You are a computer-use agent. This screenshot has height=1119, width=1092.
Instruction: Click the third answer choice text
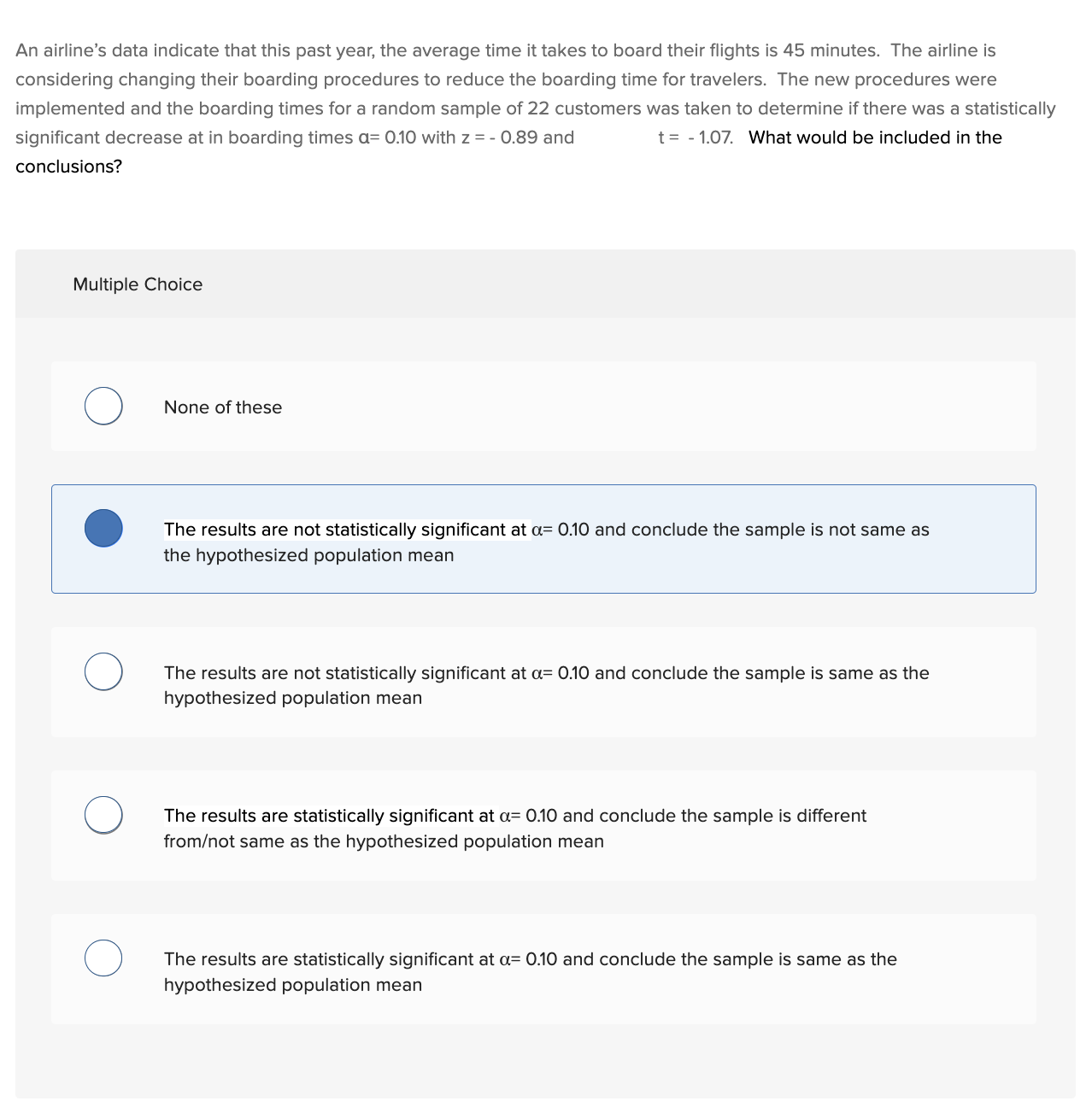point(543,684)
